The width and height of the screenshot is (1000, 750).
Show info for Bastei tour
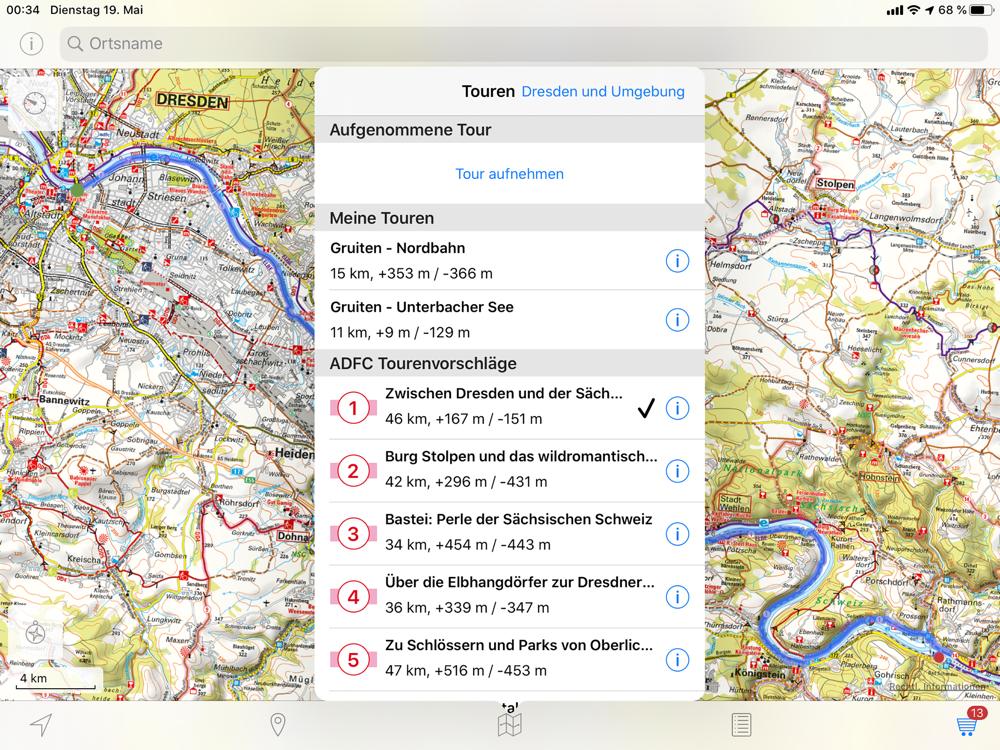pos(677,534)
